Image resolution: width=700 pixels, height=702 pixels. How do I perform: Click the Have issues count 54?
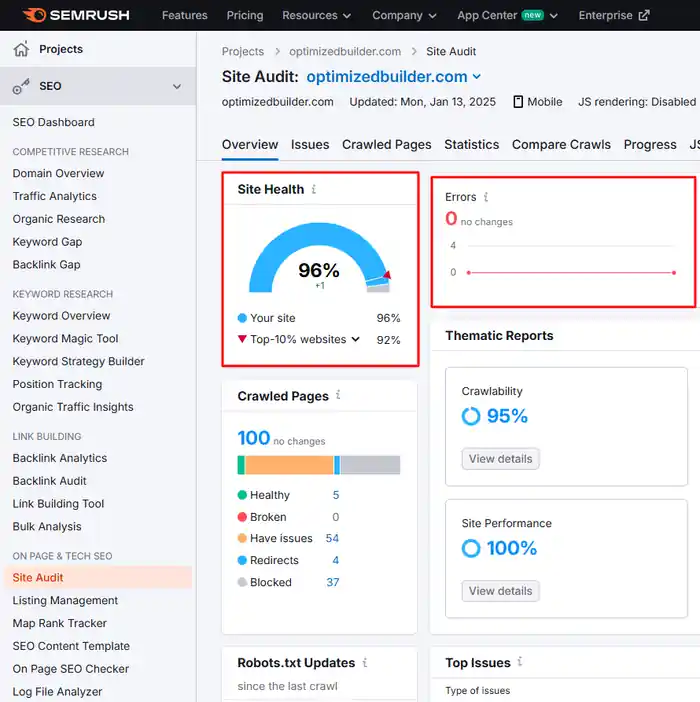tap(332, 538)
